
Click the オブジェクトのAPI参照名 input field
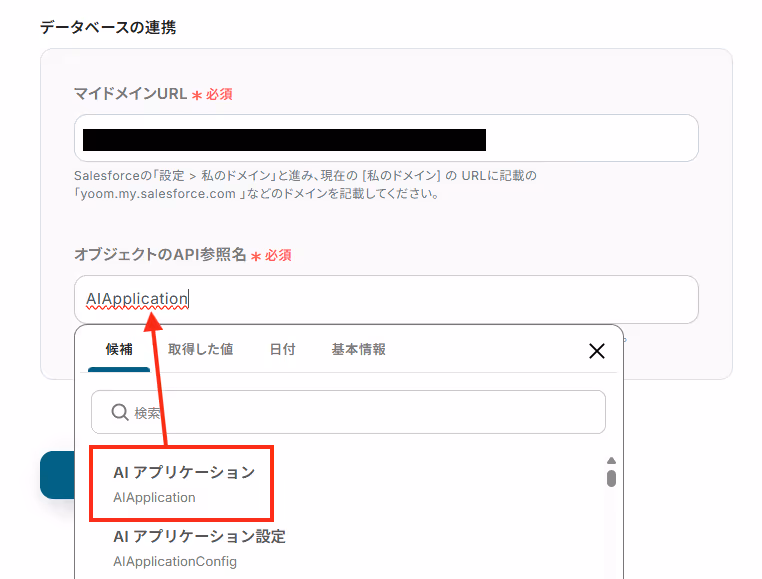pos(386,299)
